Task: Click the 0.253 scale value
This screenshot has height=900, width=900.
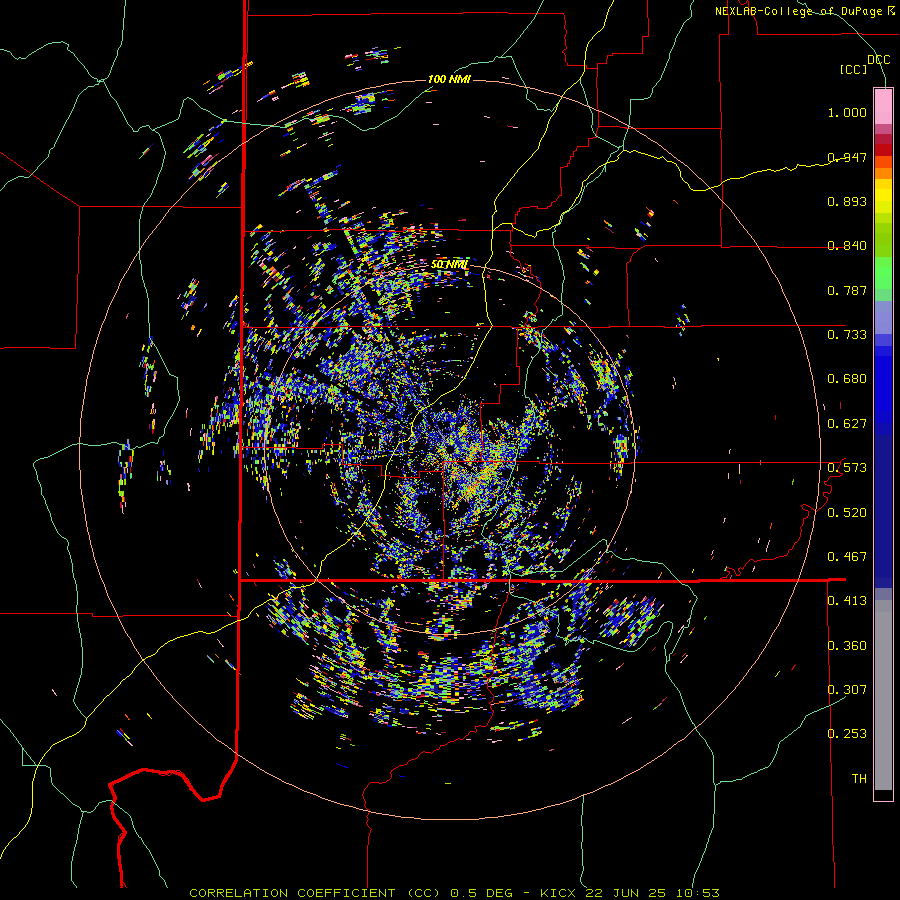Action: point(847,734)
